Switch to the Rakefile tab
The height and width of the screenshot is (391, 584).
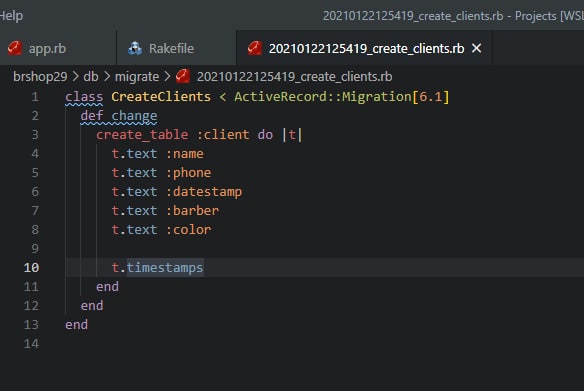pyautogui.click(x=177, y=48)
